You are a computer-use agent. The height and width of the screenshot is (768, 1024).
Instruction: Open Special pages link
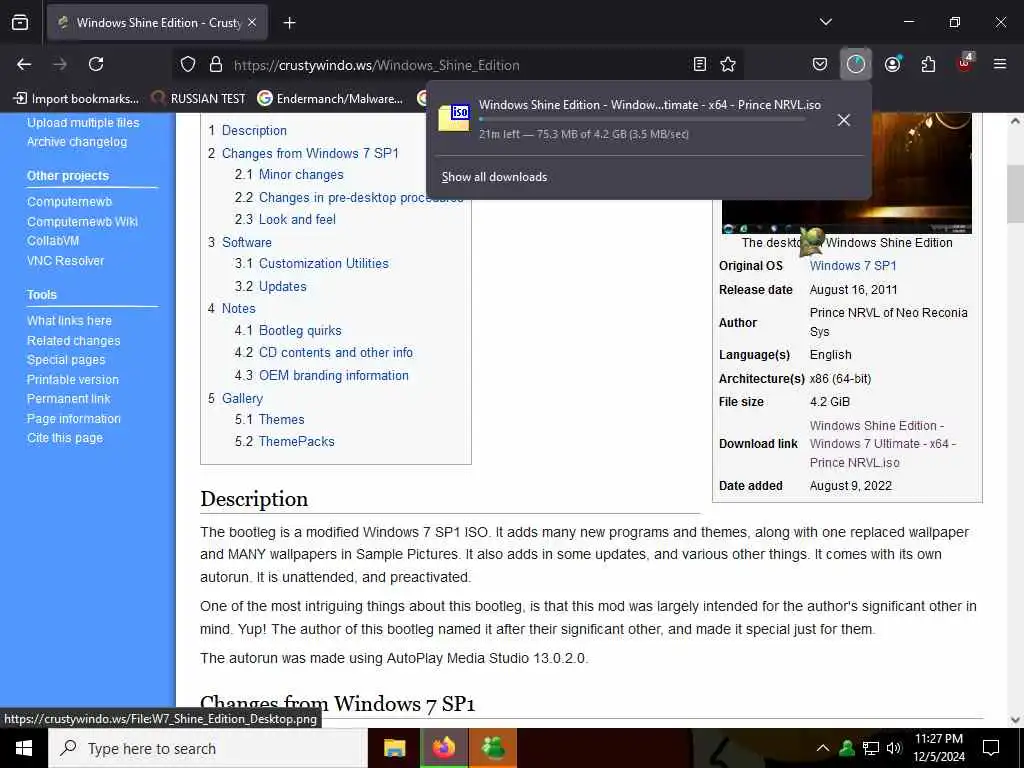66,360
